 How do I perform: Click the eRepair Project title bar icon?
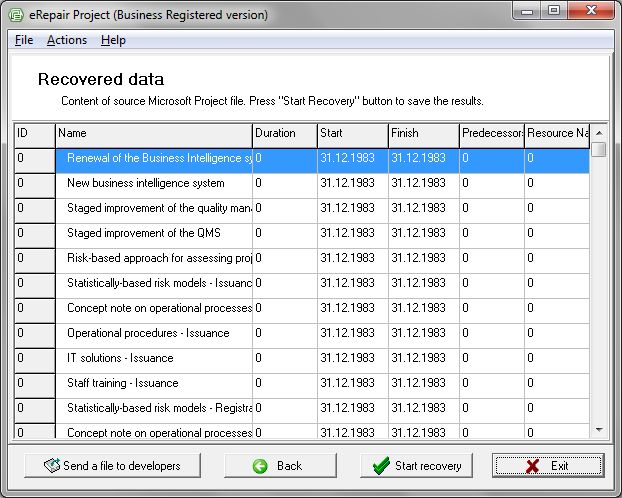(16, 15)
